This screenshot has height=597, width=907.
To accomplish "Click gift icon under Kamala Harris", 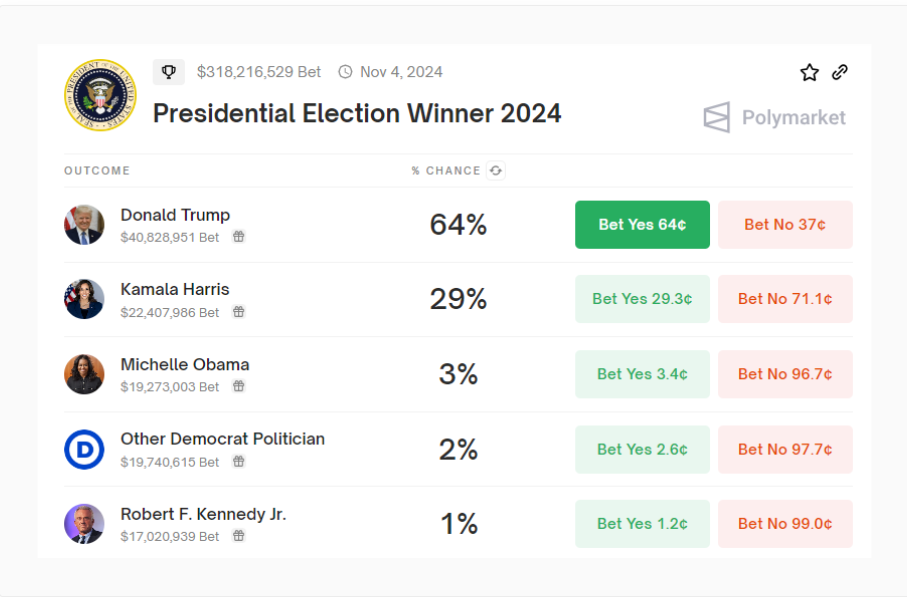I will 238,312.
